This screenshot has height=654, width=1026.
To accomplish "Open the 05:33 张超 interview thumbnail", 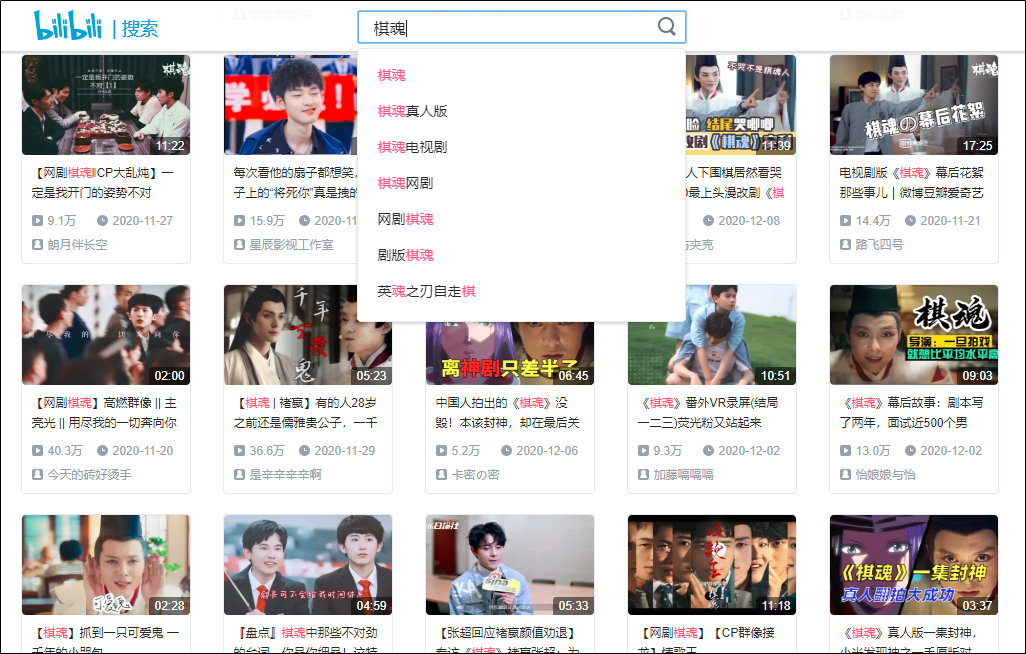I will [510, 564].
